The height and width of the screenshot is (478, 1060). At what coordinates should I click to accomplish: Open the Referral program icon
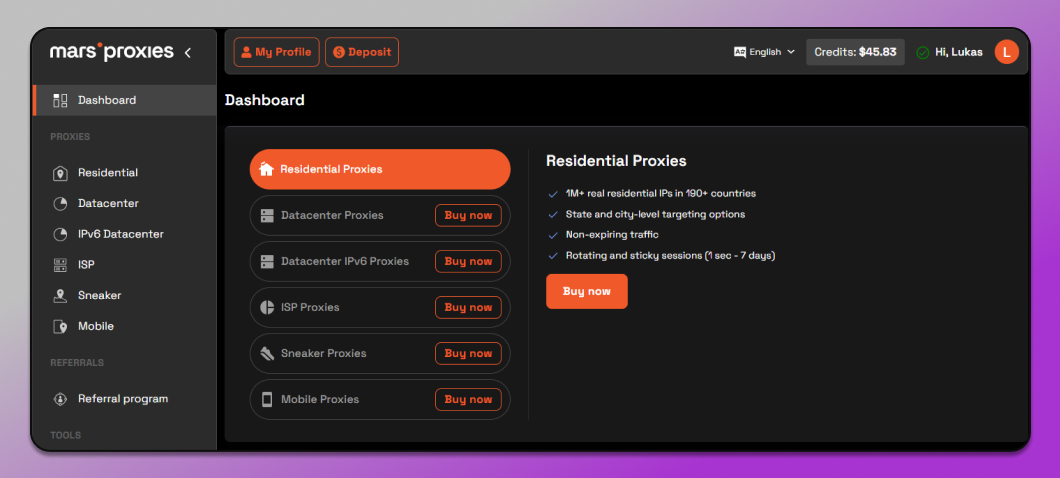(x=60, y=399)
